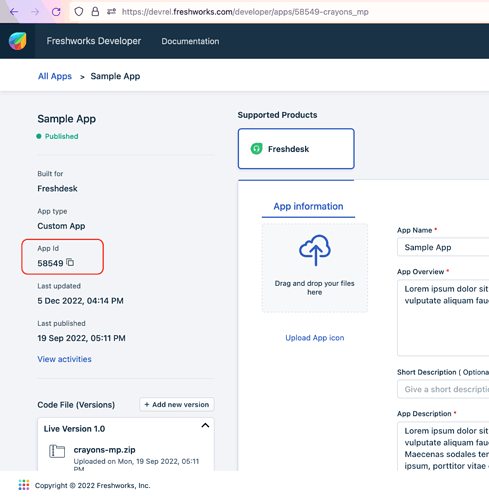
Task: Click inside the App Description text area
Action: (x=443, y=447)
